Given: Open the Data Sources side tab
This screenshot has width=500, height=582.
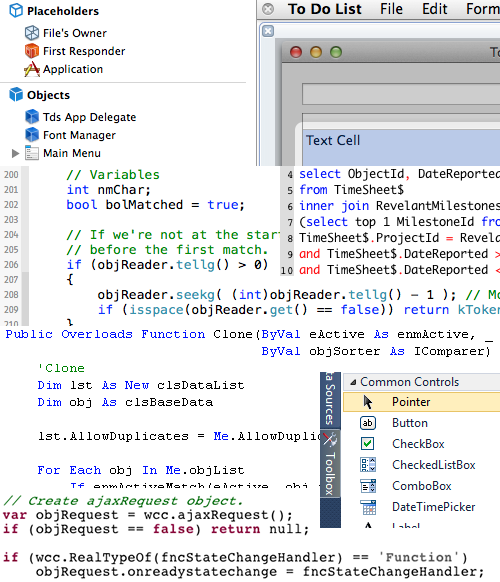Looking at the screenshot, I should tap(330, 400).
